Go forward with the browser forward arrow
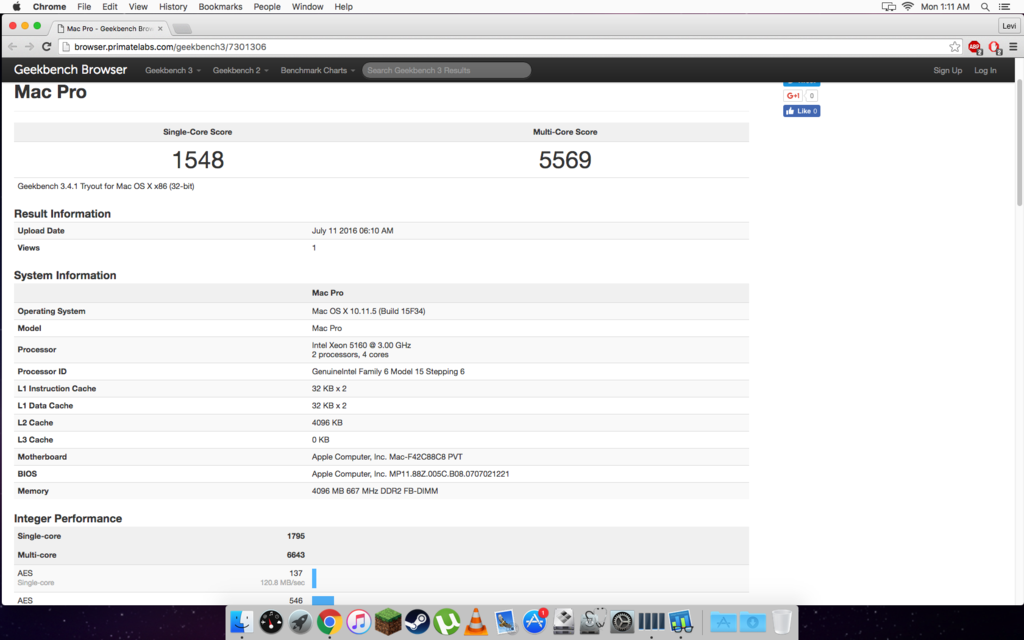 29,46
